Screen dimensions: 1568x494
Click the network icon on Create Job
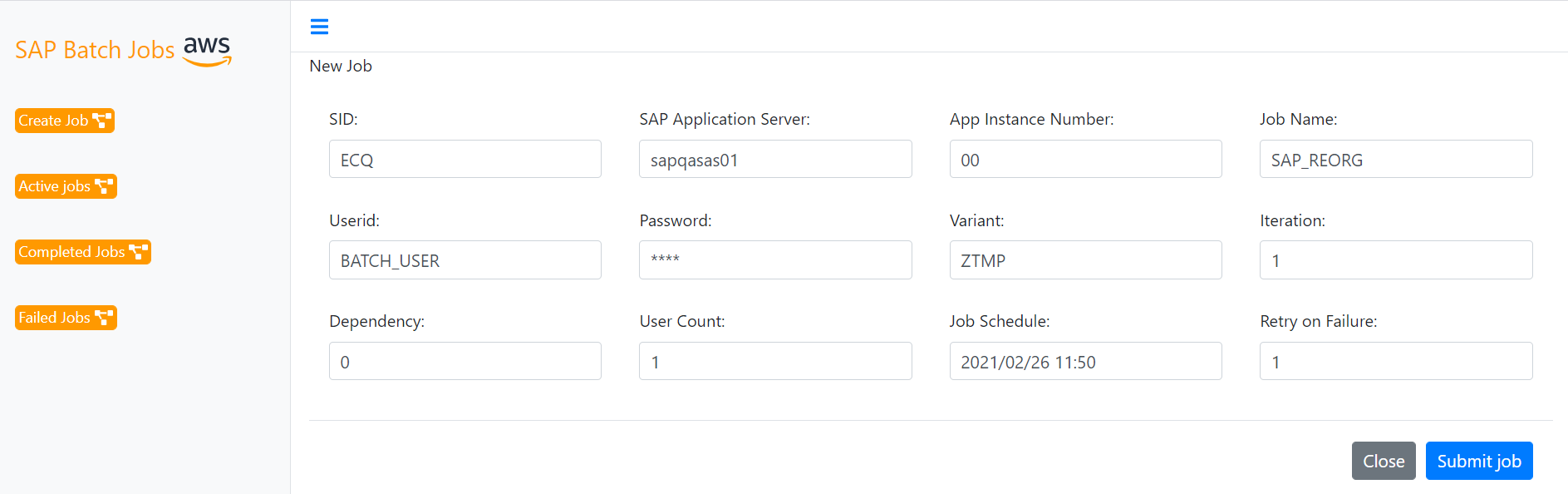[x=101, y=121]
